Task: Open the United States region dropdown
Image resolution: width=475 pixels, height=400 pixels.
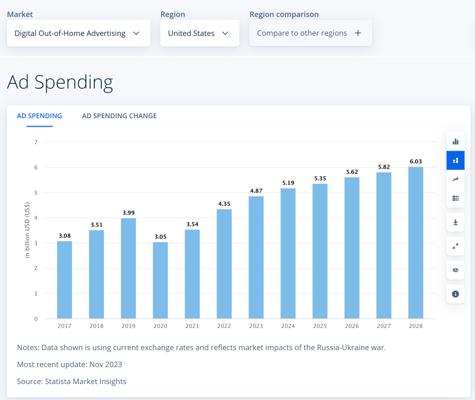Action: click(200, 33)
